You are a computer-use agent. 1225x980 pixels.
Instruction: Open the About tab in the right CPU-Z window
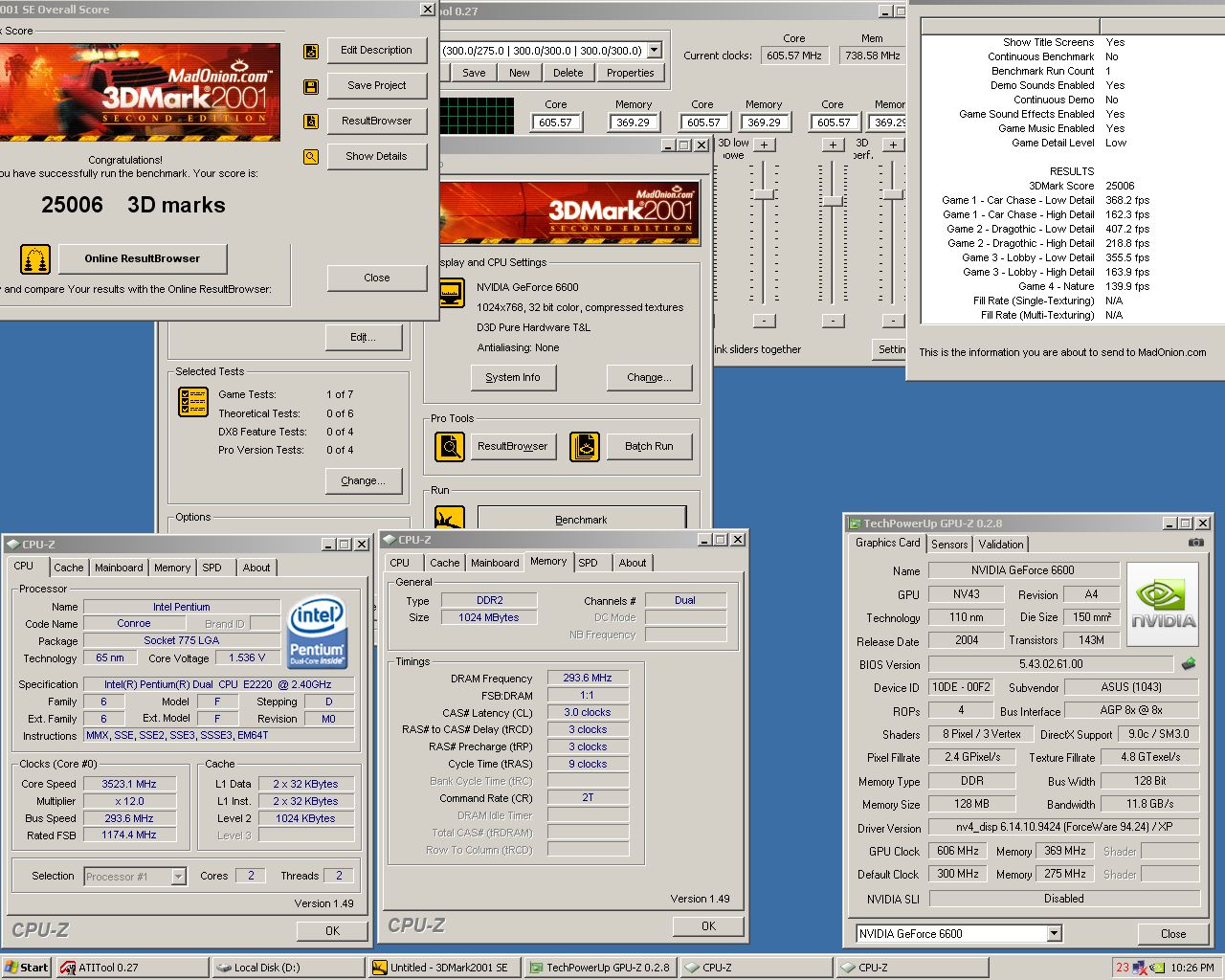[x=633, y=563]
